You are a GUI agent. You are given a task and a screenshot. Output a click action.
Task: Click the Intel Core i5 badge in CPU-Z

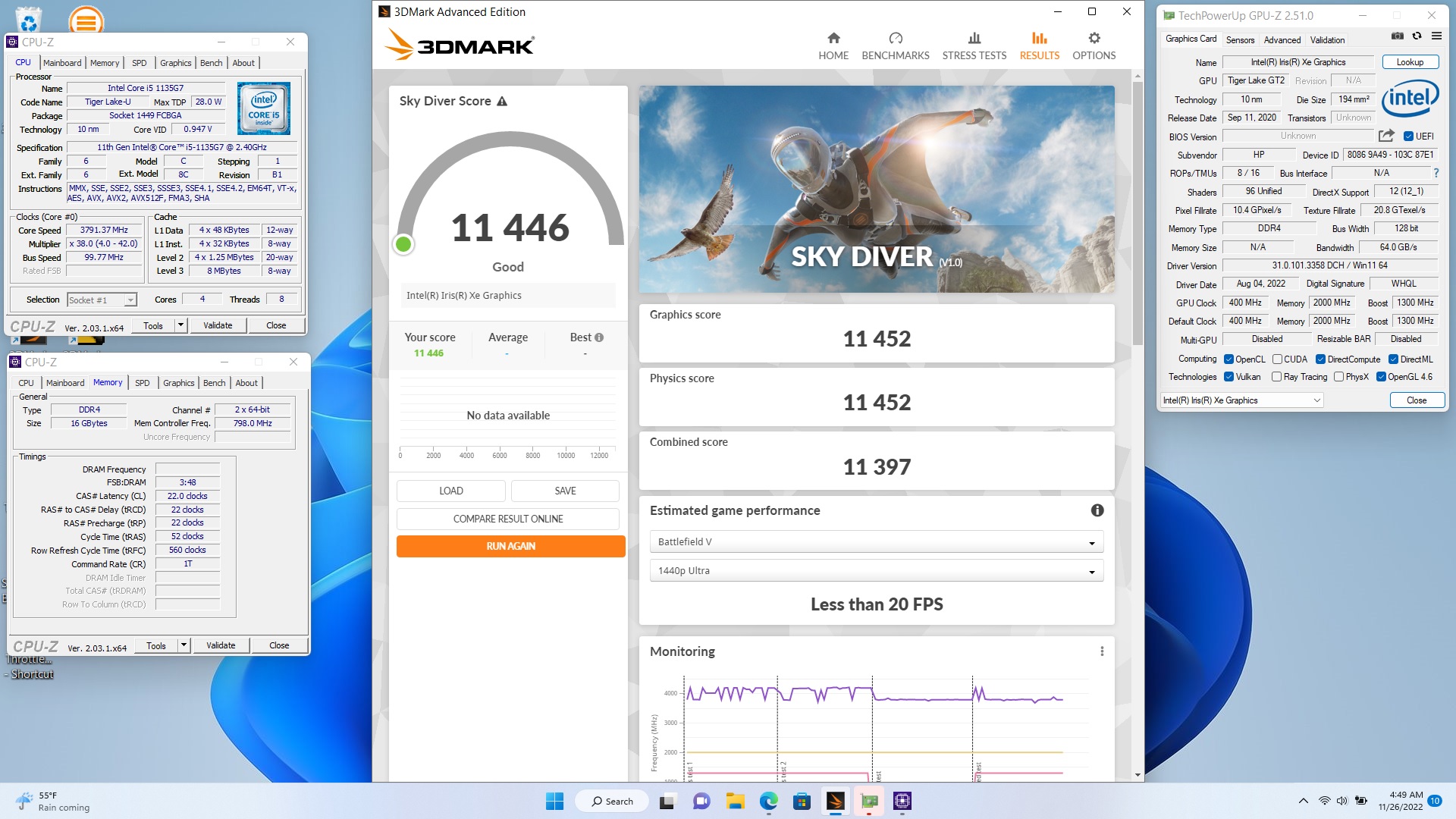point(263,109)
